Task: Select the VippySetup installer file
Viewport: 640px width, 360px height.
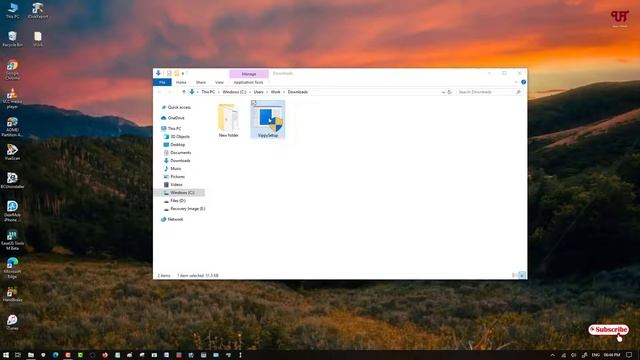Action: pyautogui.click(x=268, y=120)
